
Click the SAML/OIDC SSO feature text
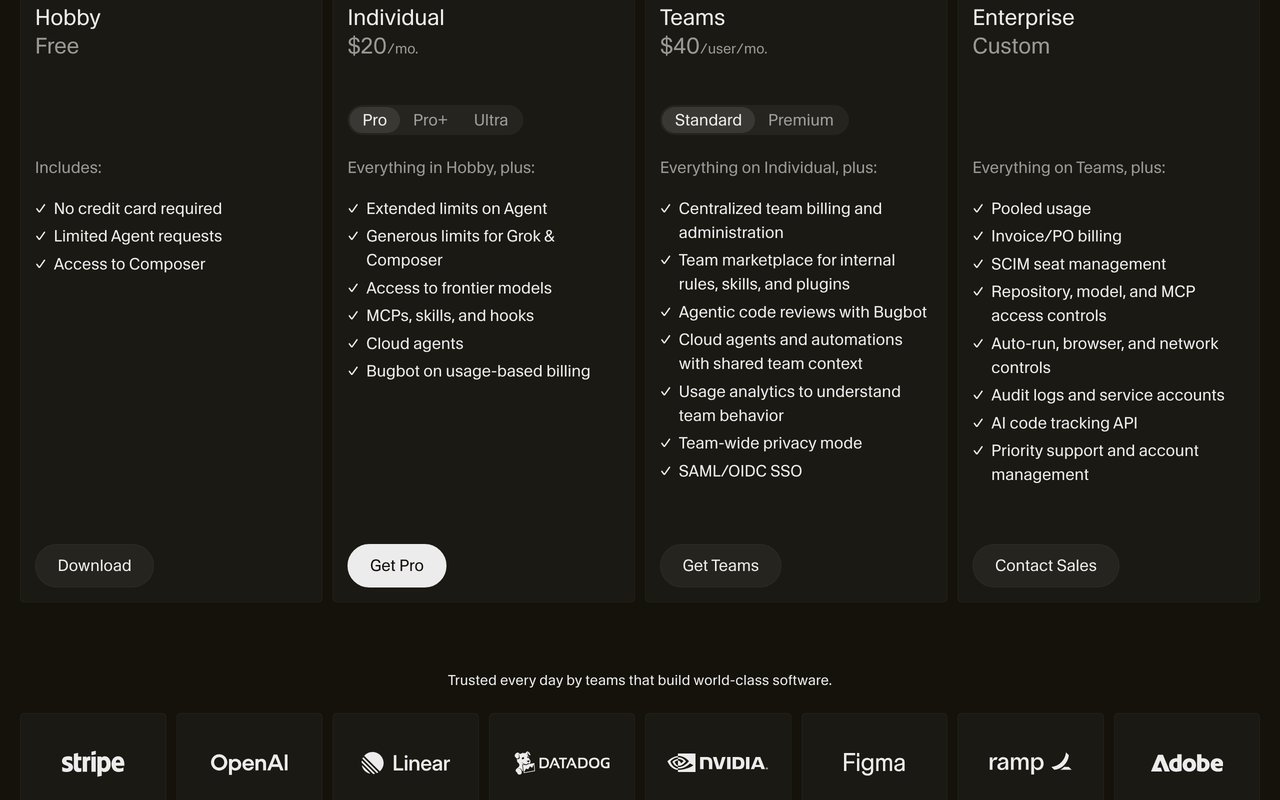(x=740, y=471)
